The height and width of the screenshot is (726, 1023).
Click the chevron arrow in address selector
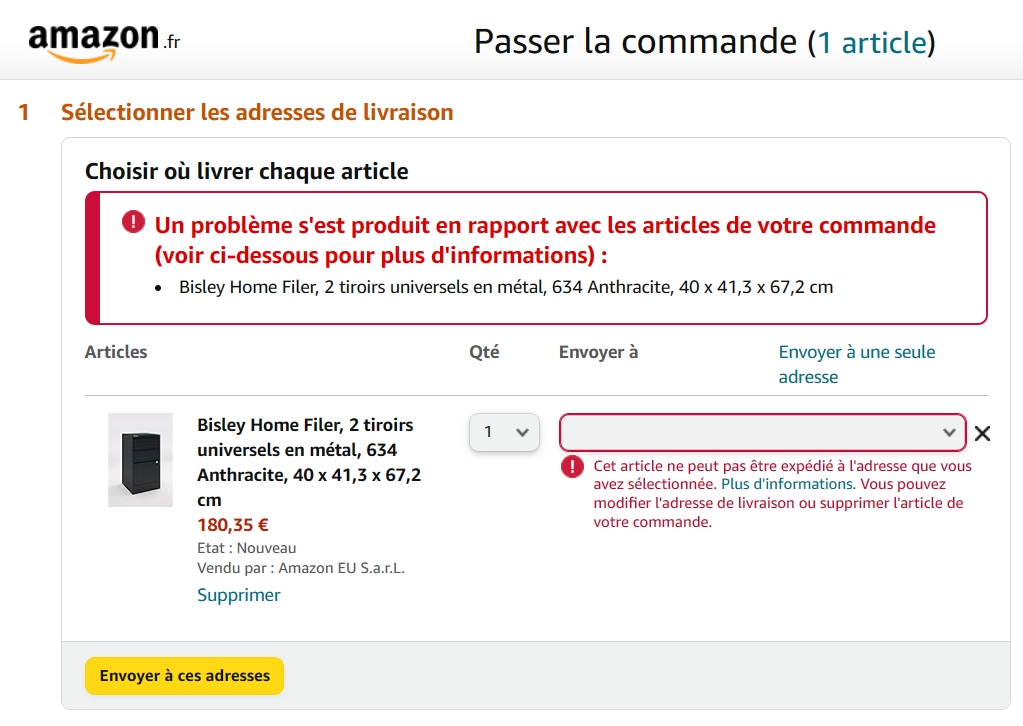pos(949,432)
